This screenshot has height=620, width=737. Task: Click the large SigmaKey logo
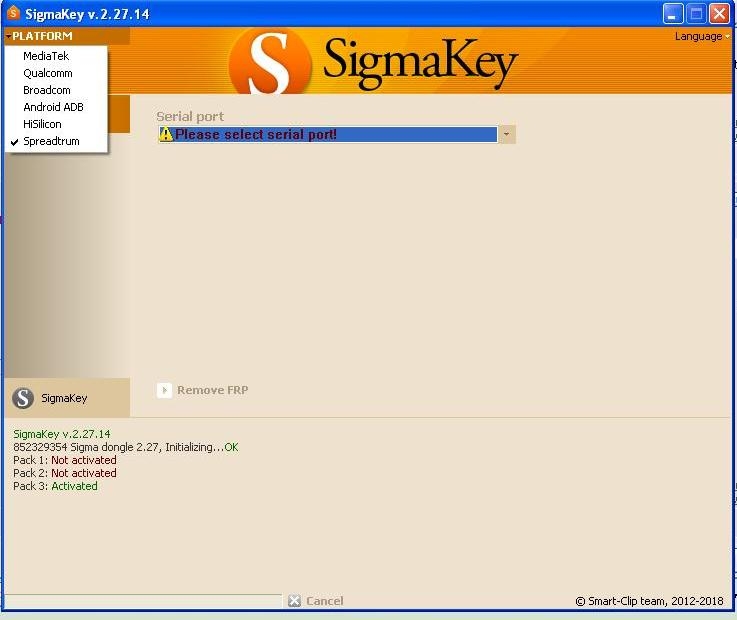coord(374,61)
